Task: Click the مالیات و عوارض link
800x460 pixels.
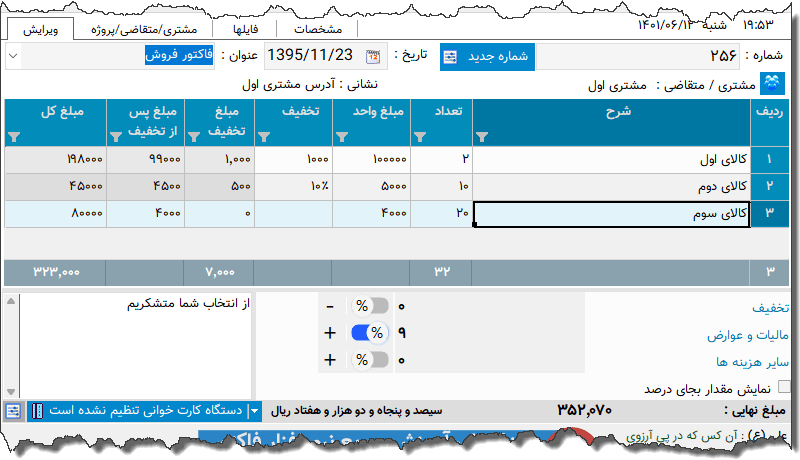Action: pos(747,335)
